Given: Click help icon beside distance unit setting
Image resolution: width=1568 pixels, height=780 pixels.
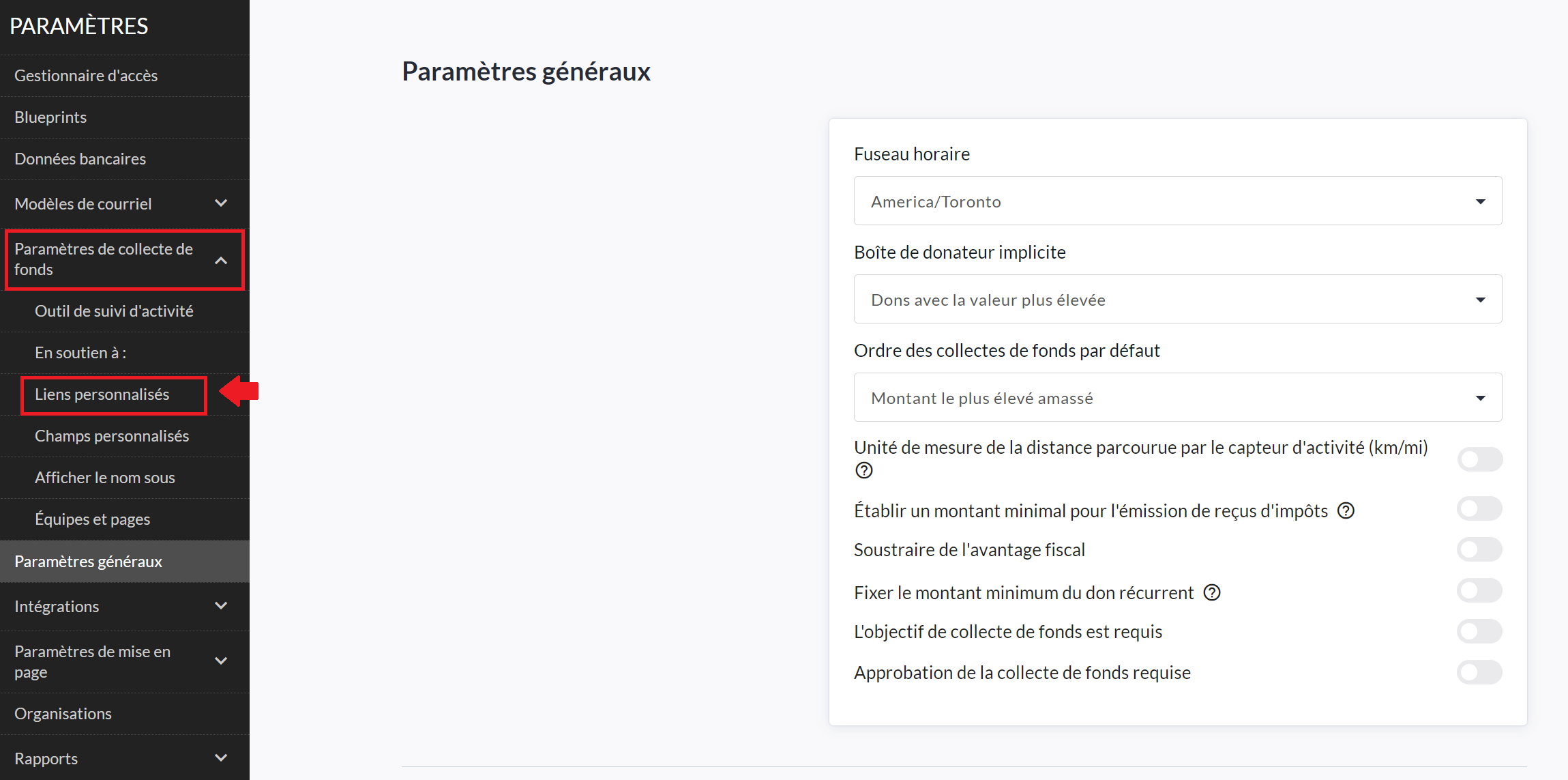Looking at the screenshot, I should point(863,470).
